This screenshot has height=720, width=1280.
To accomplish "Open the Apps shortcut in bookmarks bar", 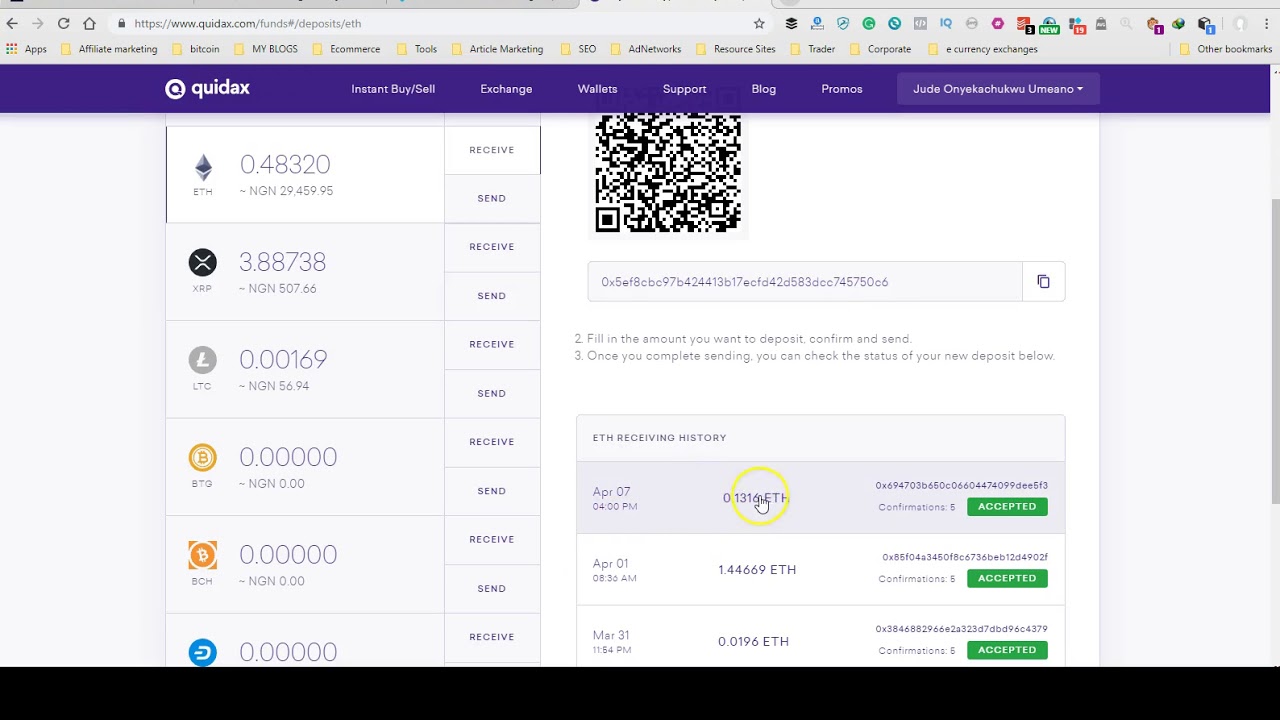I will (x=27, y=49).
